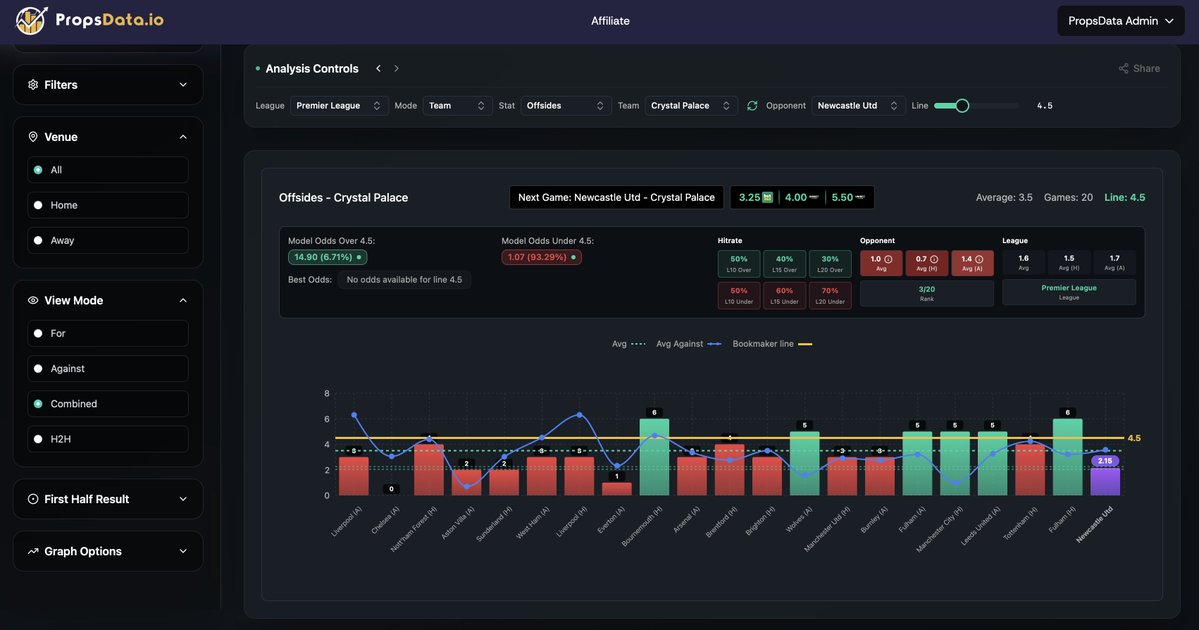Open the PropsData Admin account menu

tap(1120, 21)
